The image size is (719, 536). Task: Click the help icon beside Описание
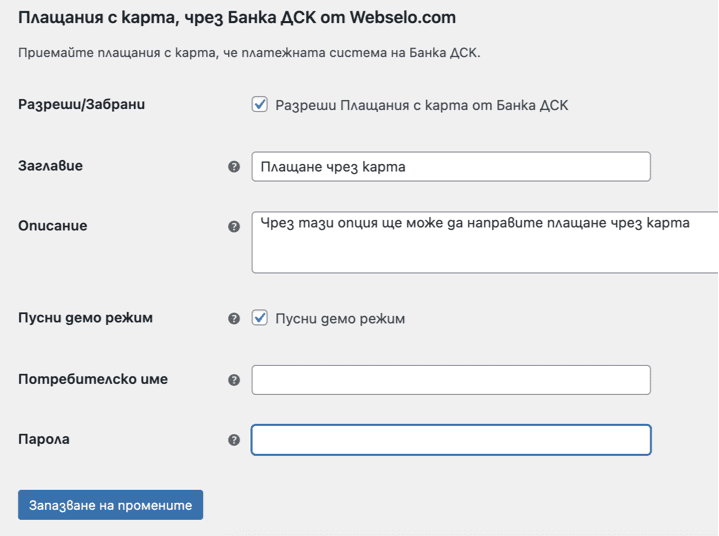pyautogui.click(x=234, y=227)
